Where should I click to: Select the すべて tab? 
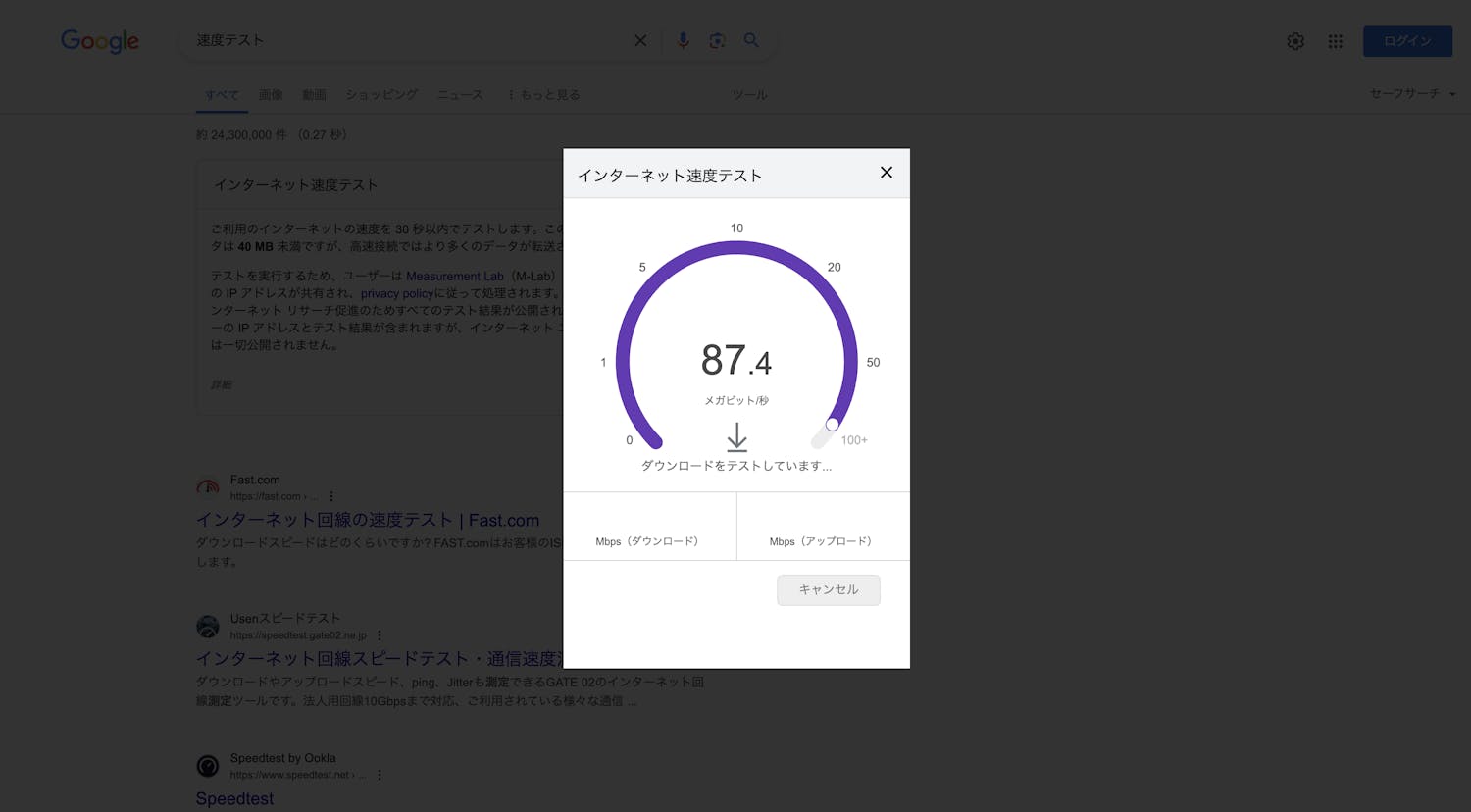222,95
